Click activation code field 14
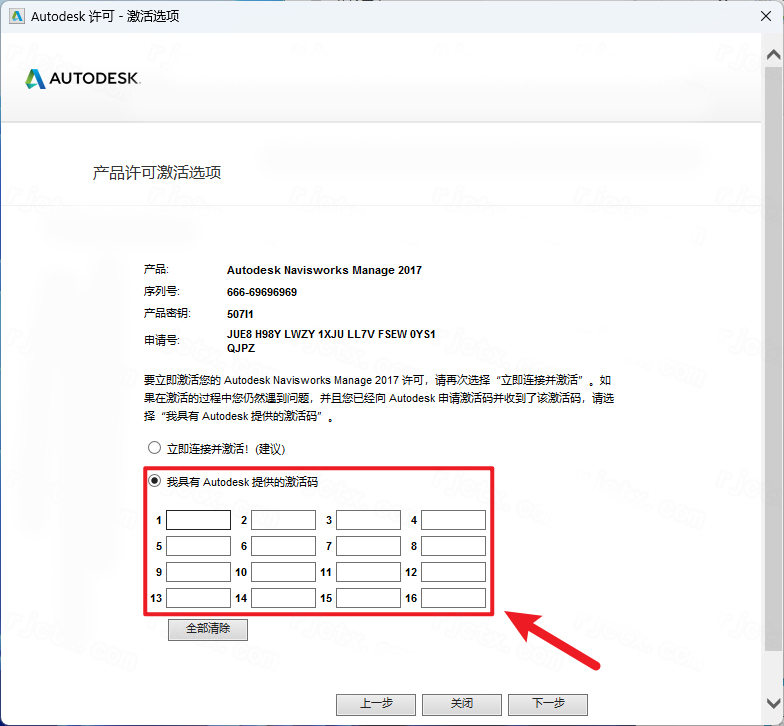 pos(284,598)
